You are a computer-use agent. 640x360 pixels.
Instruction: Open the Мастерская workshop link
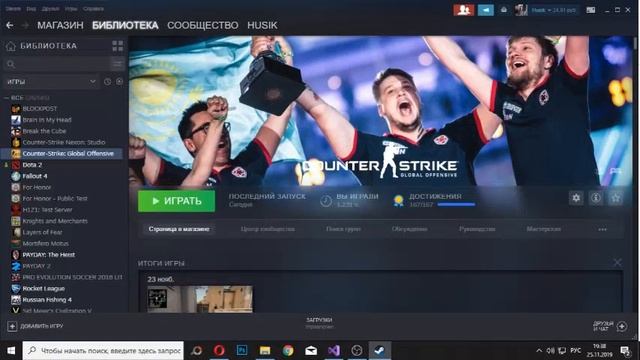pos(544,229)
